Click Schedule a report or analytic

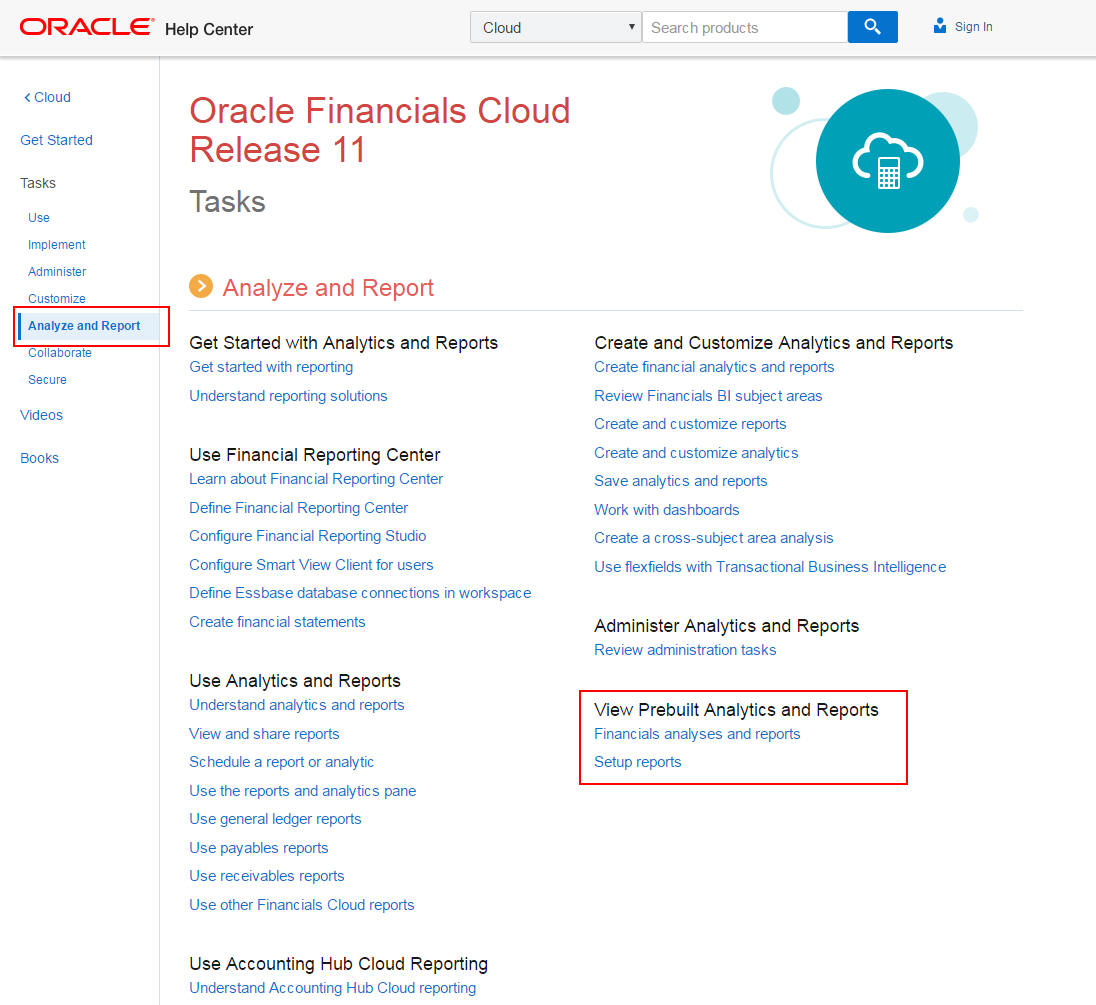pyautogui.click(x=281, y=762)
